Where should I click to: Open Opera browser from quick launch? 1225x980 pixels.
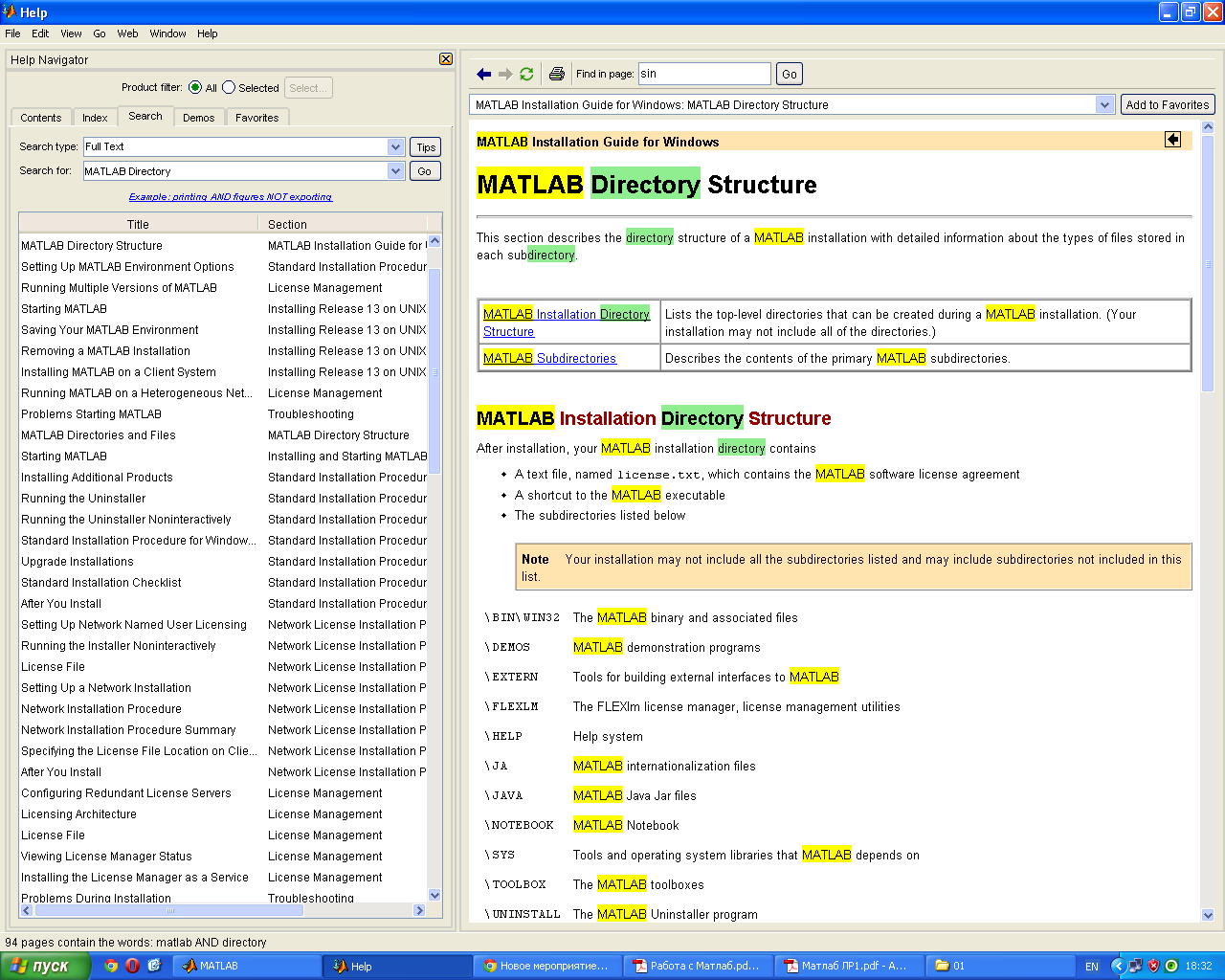(x=132, y=966)
